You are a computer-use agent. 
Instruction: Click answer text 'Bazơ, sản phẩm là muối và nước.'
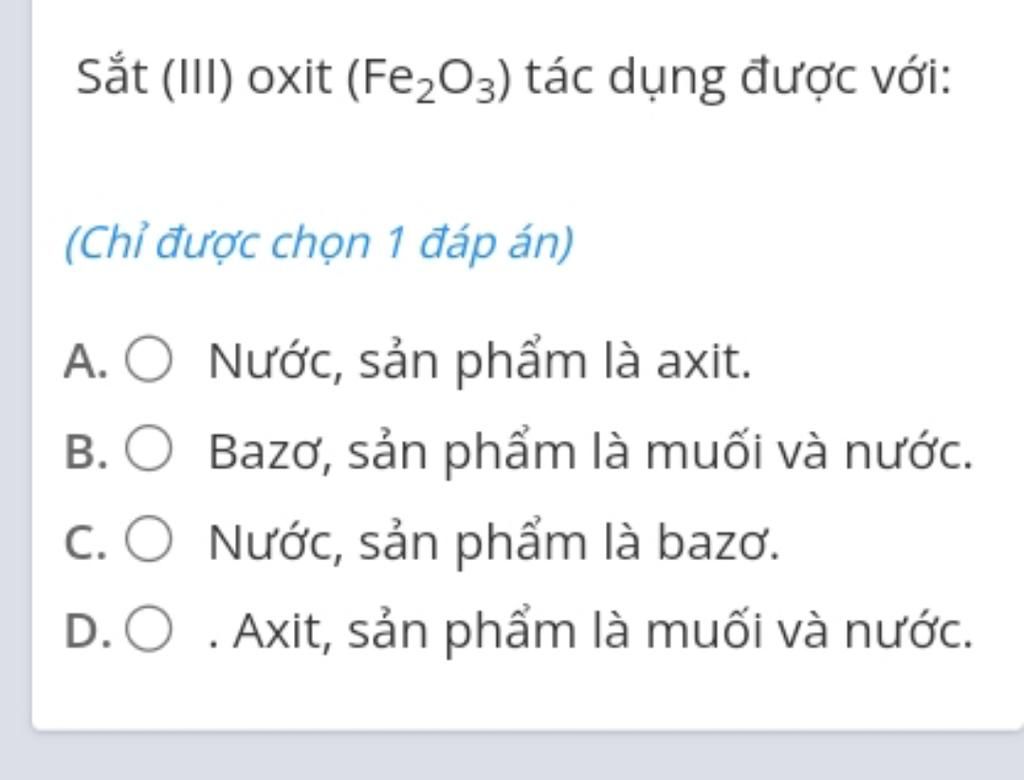[x=591, y=451]
